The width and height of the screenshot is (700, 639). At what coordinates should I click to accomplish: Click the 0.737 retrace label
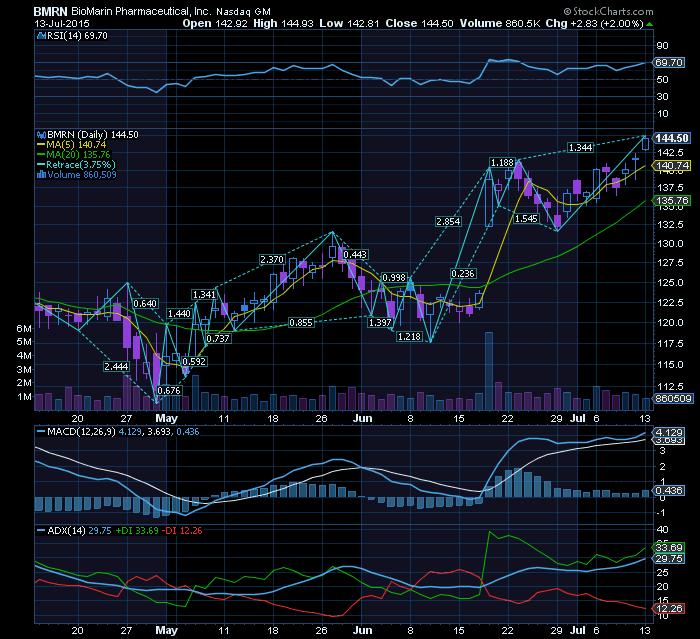218,338
